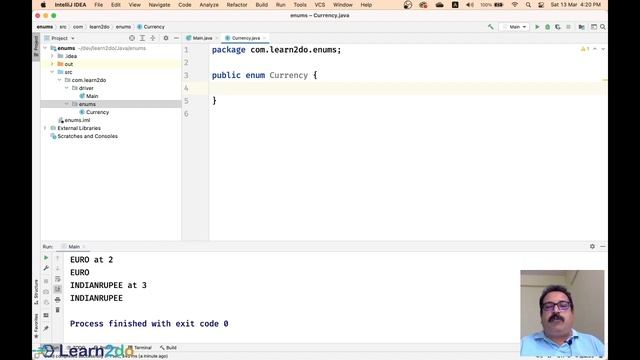Image resolution: width=640 pixels, height=360 pixels.
Task: Open the Navigate menu
Action: coord(159,5)
